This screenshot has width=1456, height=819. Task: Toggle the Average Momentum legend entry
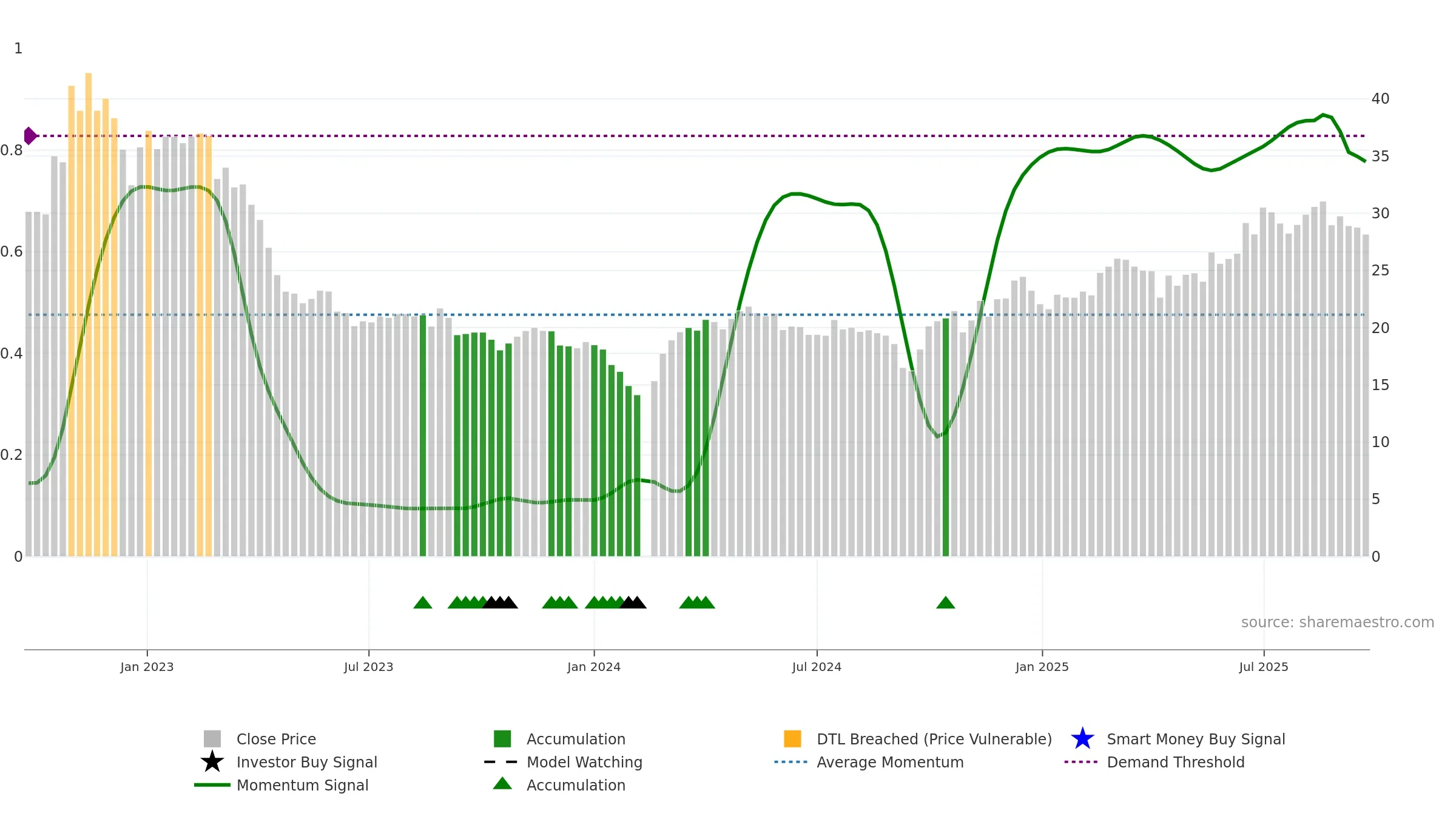point(890,762)
